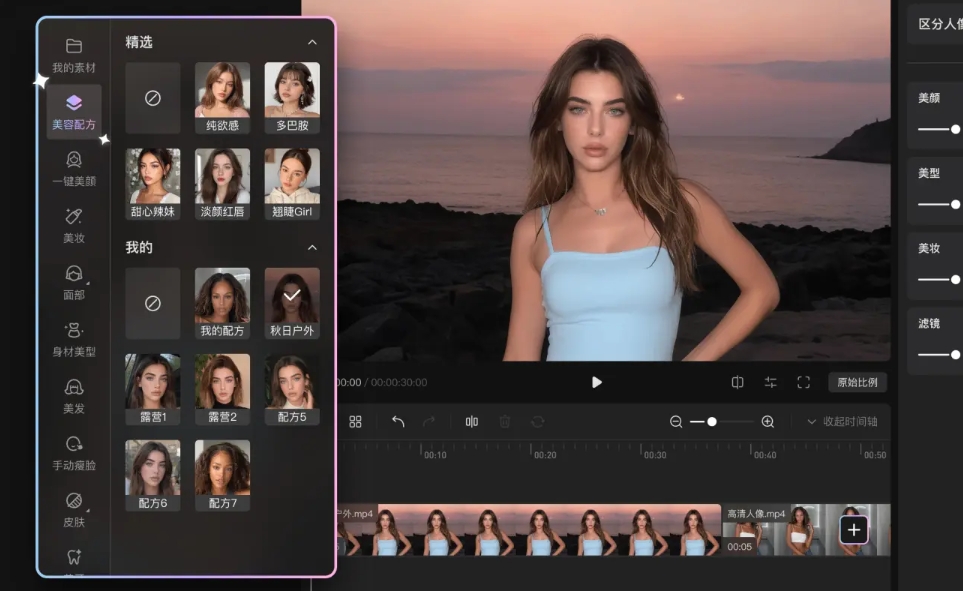The width and height of the screenshot is (963, 591).
Task: Collapse the 精选 presets section
Action: [312, 42]
